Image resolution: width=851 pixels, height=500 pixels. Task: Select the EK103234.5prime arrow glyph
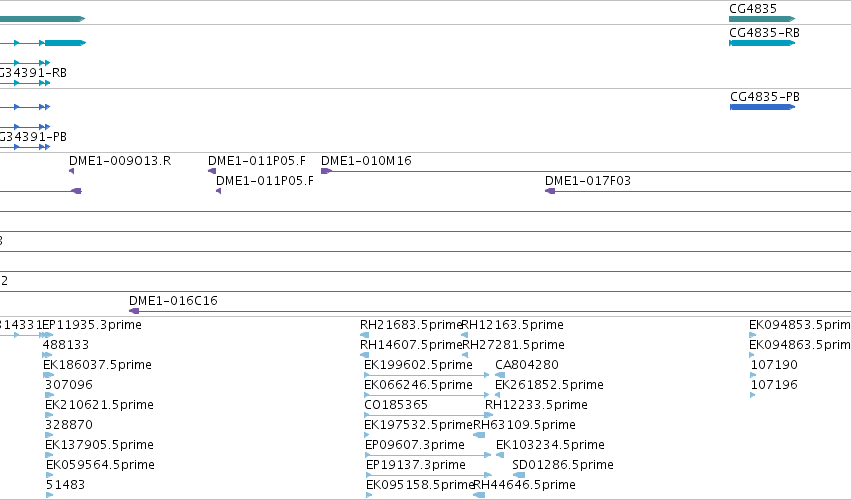(500, 455)
